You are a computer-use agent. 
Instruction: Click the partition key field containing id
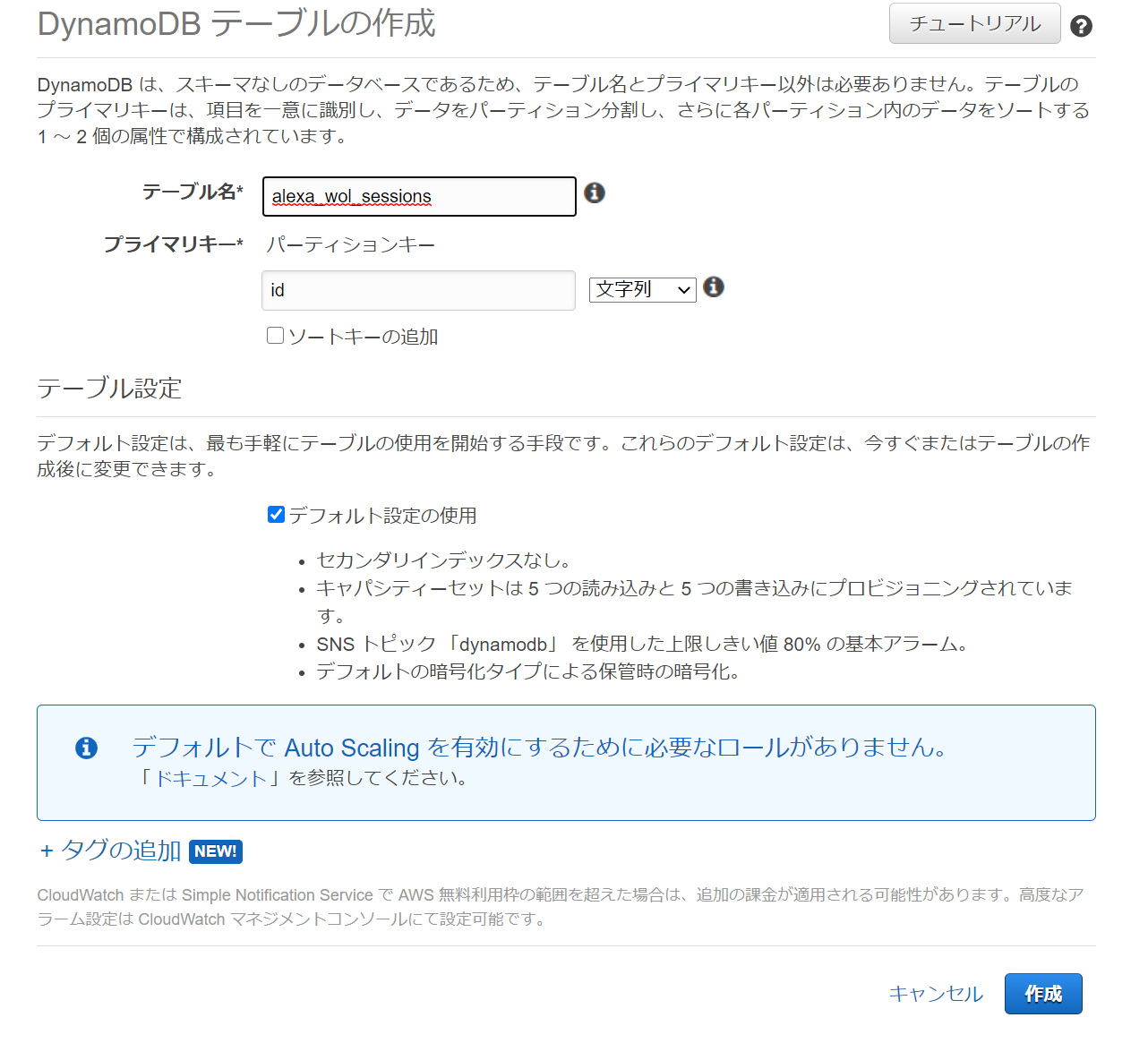[418, 290]
